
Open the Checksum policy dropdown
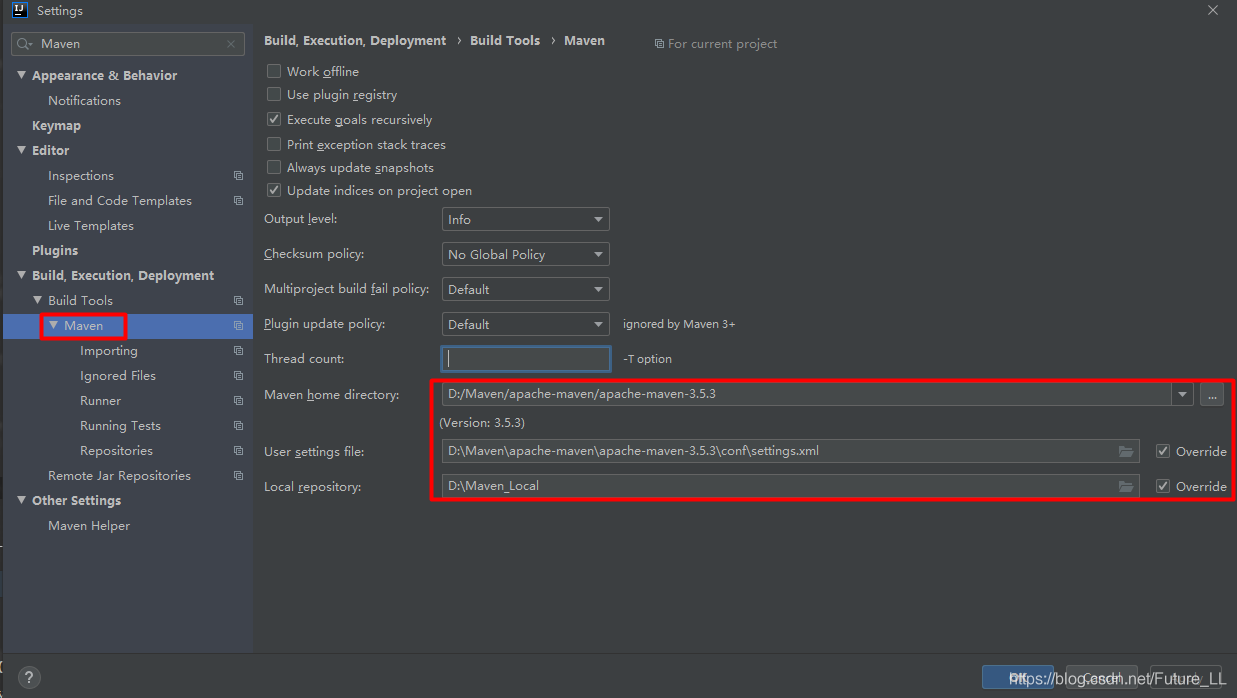pyautogui.click(x=526, y=254)
